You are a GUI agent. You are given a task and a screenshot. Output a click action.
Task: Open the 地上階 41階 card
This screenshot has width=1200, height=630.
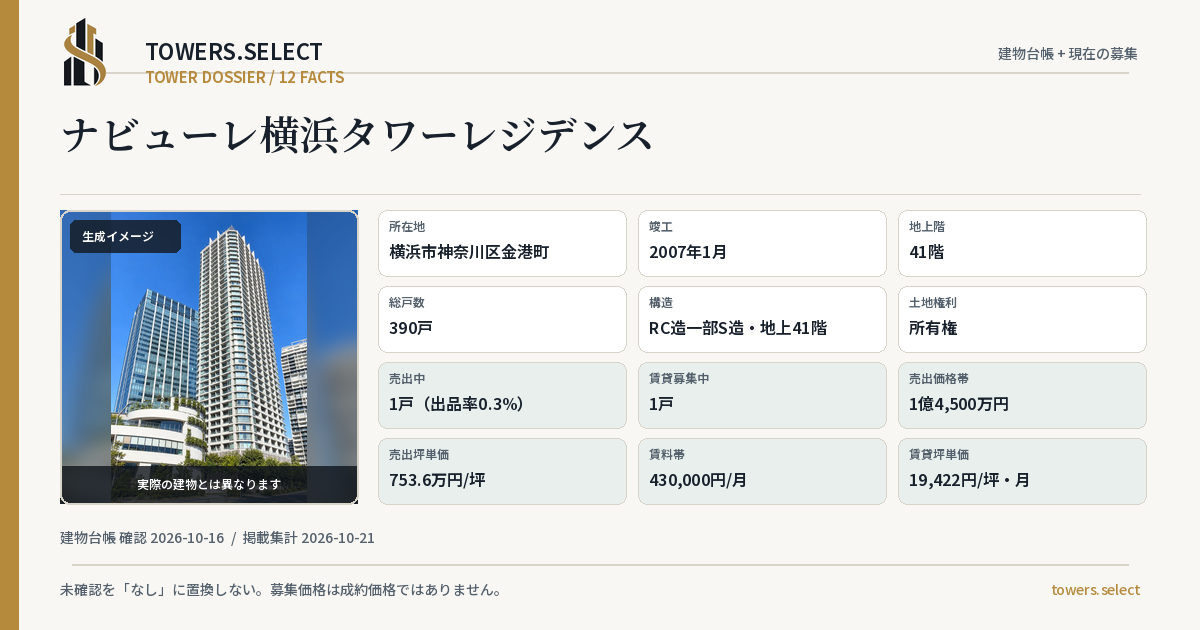(1022, 243)
